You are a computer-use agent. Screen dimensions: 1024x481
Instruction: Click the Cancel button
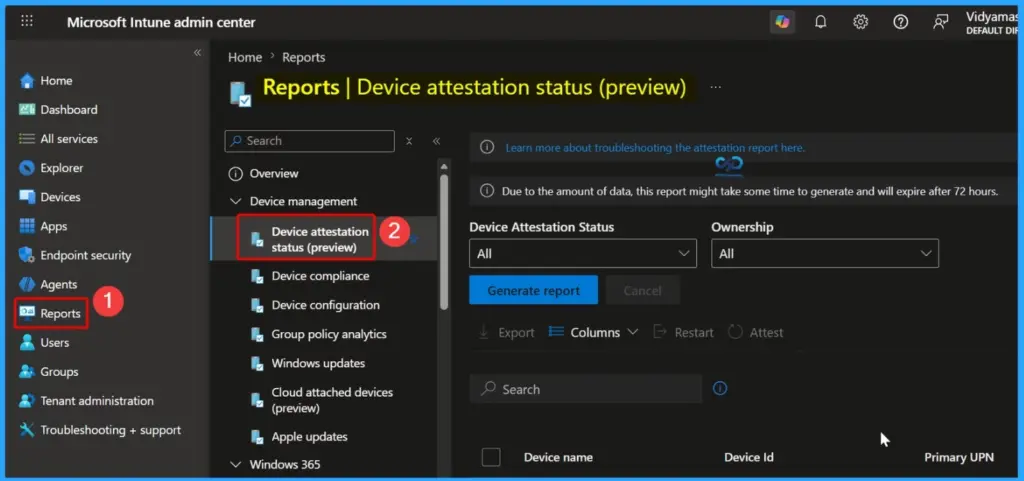(x=643, y=290)
